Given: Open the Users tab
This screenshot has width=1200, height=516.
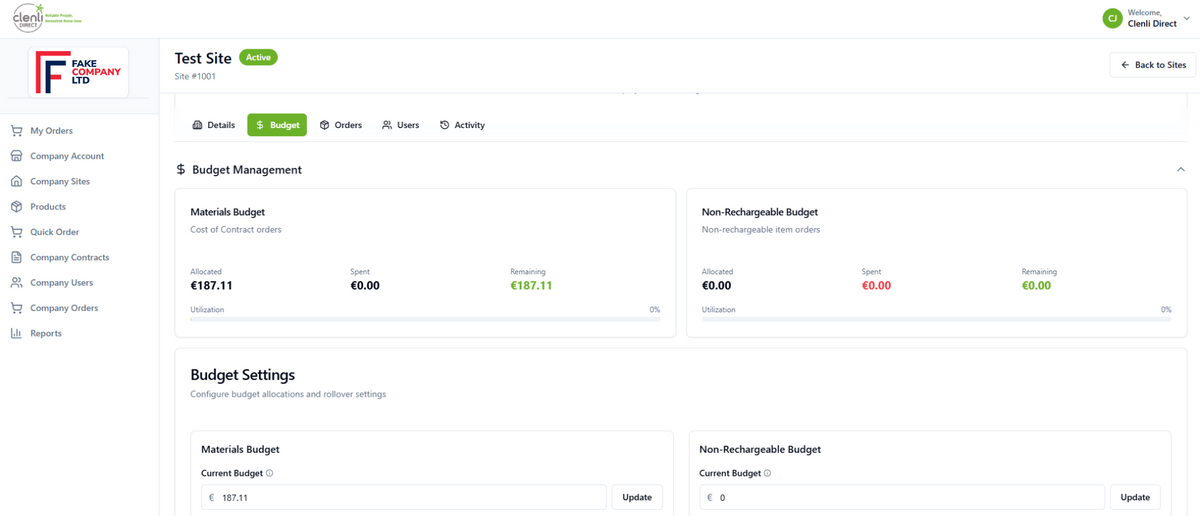Looking at the screenshot, I should pyautogui.click(x=401, y=125).
